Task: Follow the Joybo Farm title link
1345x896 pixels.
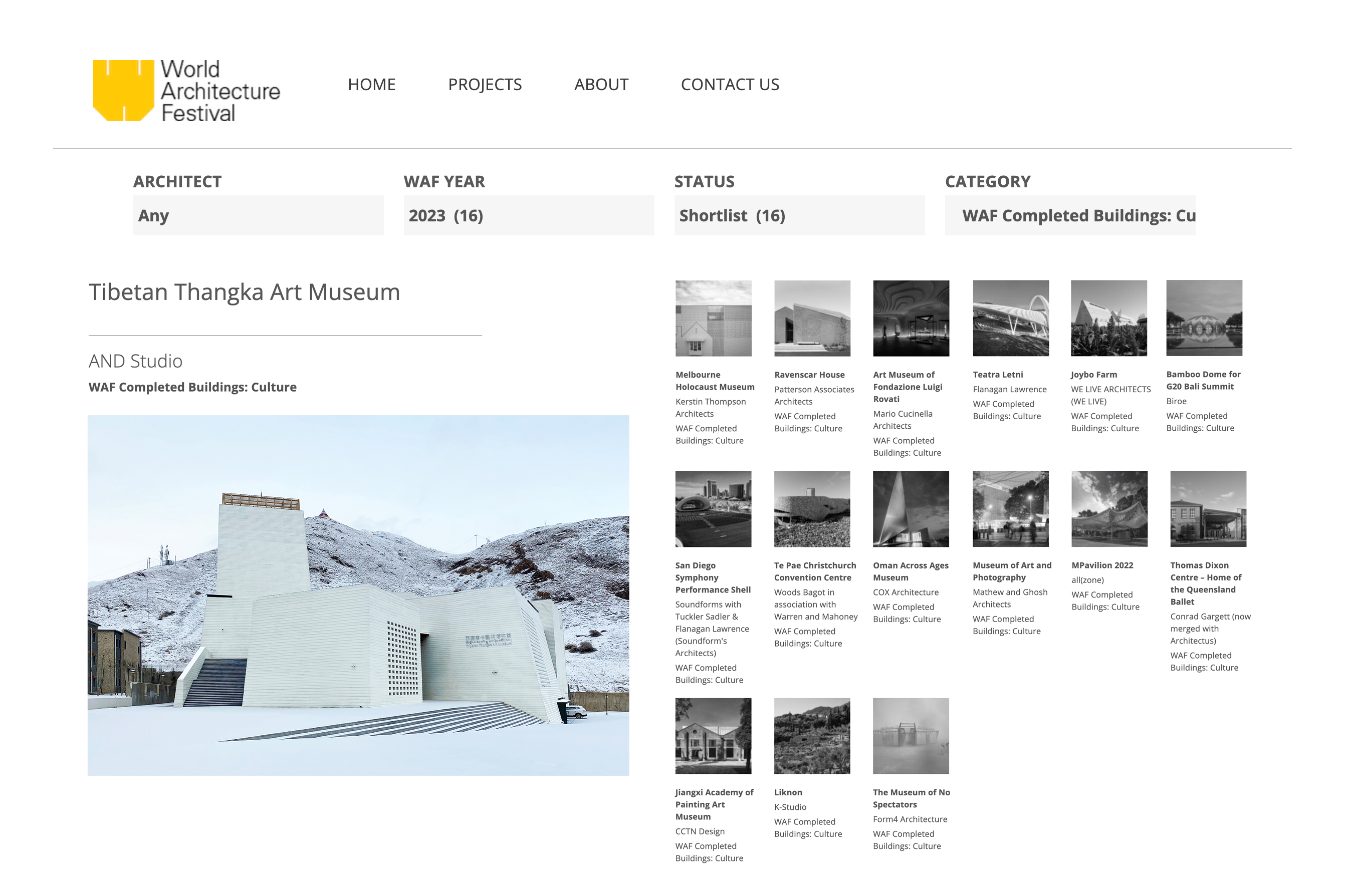Action: [x=1093, y=375]
